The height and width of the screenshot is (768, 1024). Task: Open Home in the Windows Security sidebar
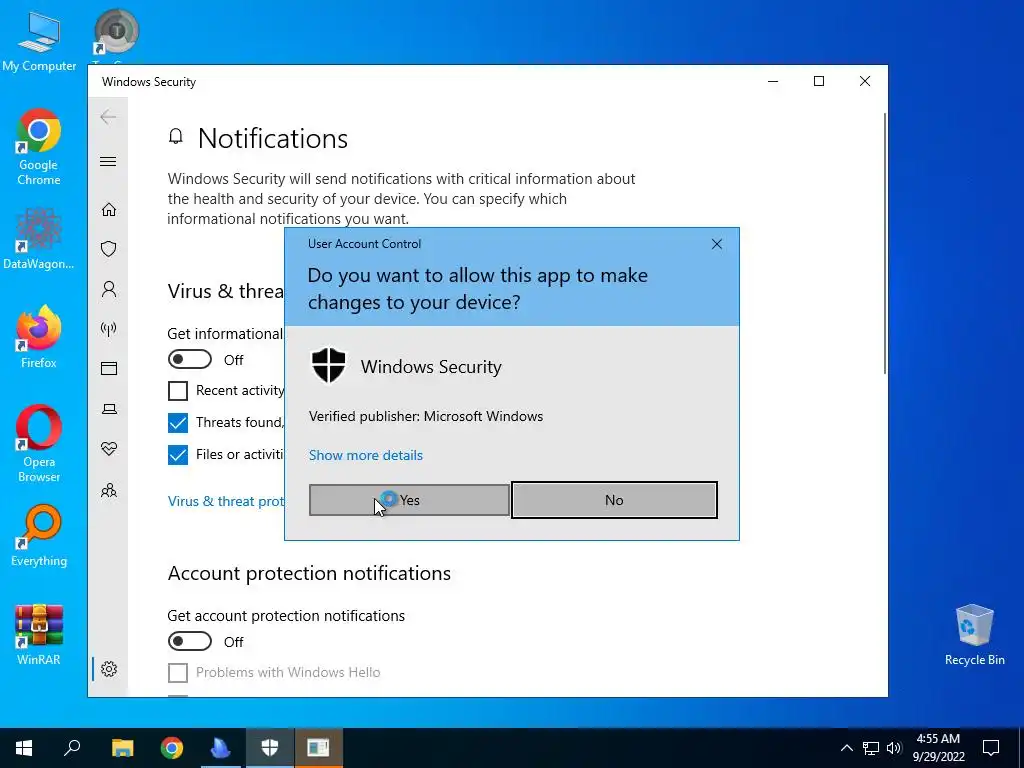click(x=109, y=210)
